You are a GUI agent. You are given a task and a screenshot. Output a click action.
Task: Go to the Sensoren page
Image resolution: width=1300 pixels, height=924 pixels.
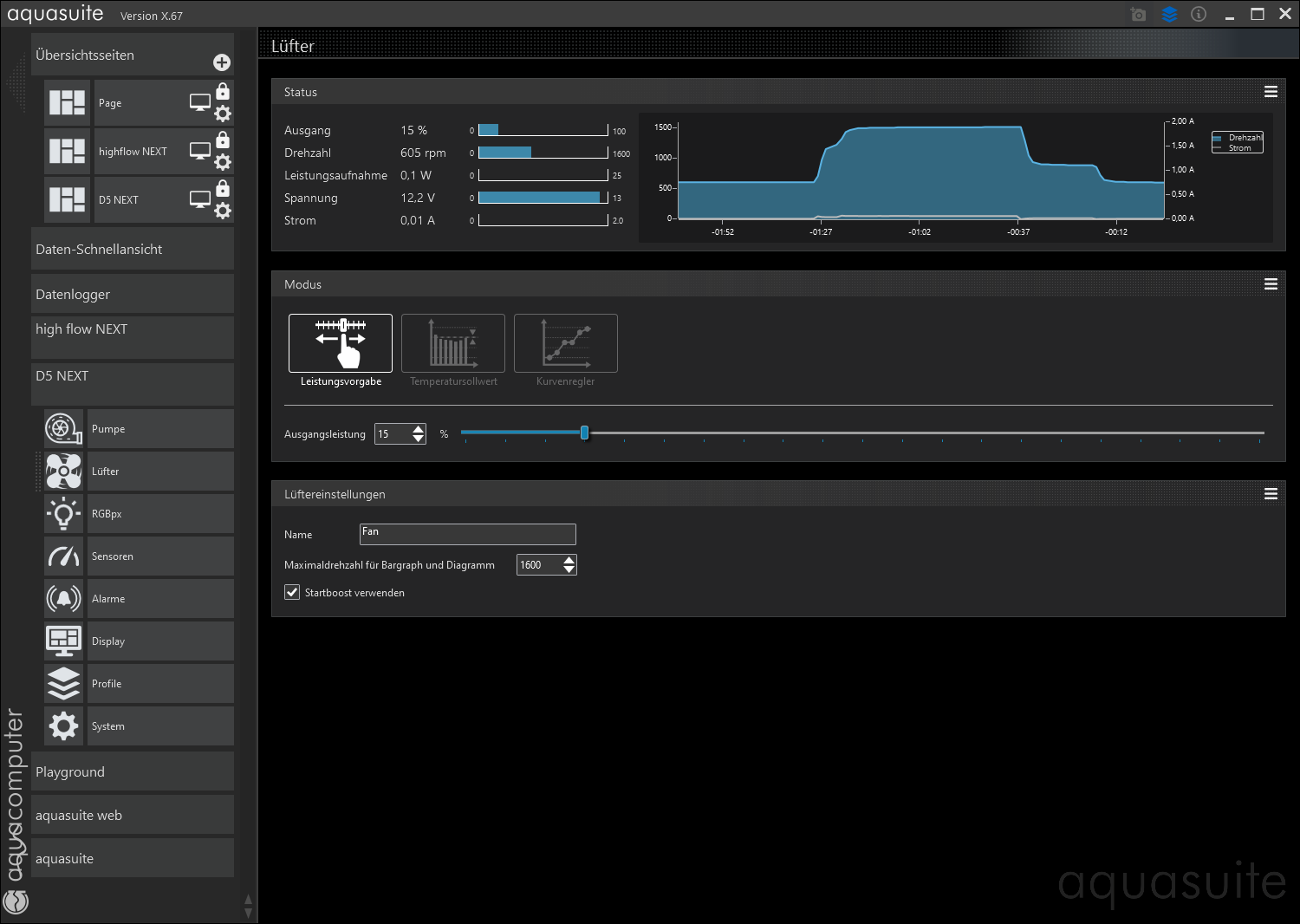click(160, 556)
